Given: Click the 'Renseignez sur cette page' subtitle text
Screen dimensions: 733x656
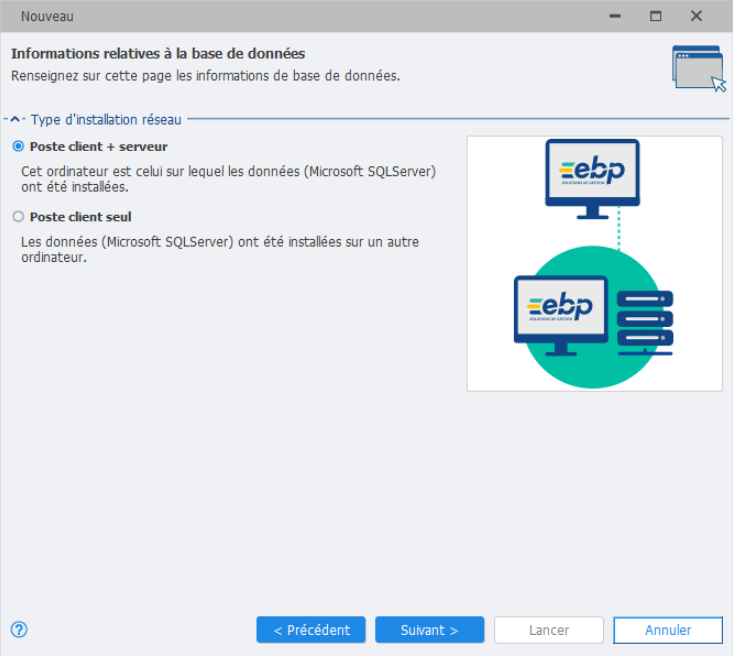Looking at the screenshot, I should [x=205, y=75].
